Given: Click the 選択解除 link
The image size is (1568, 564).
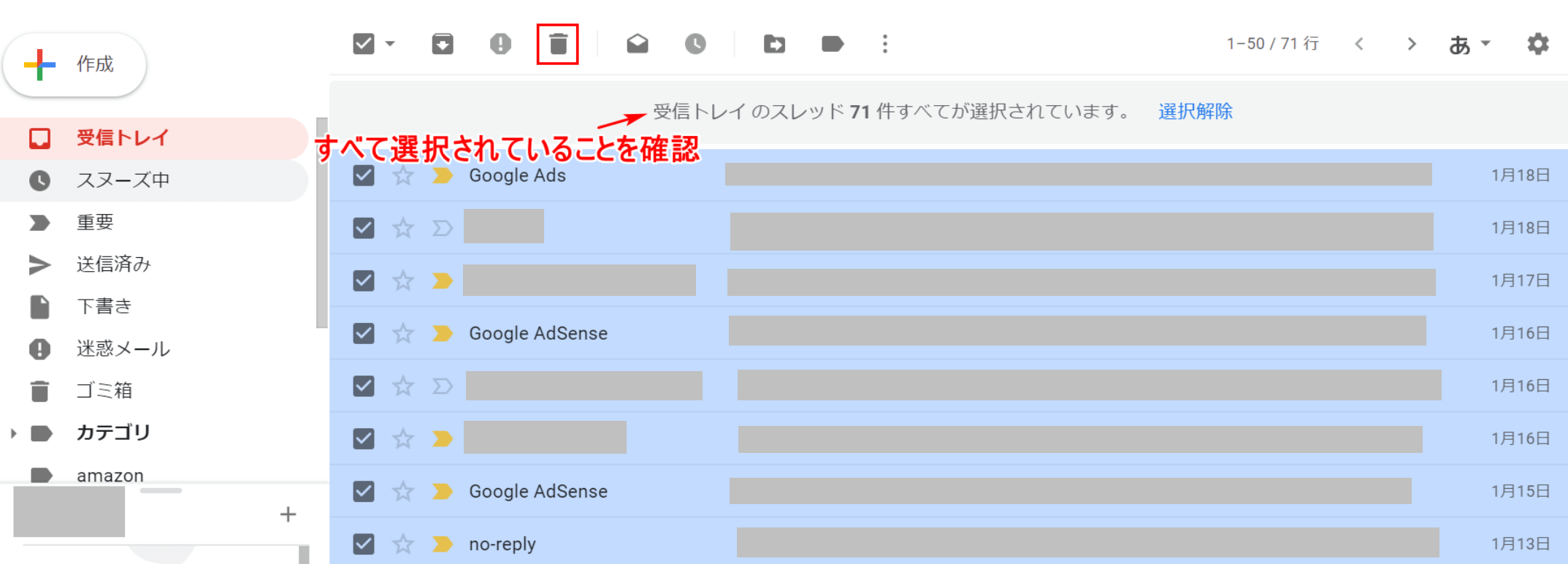Looking at the screenshot, I should point(1195,111).
